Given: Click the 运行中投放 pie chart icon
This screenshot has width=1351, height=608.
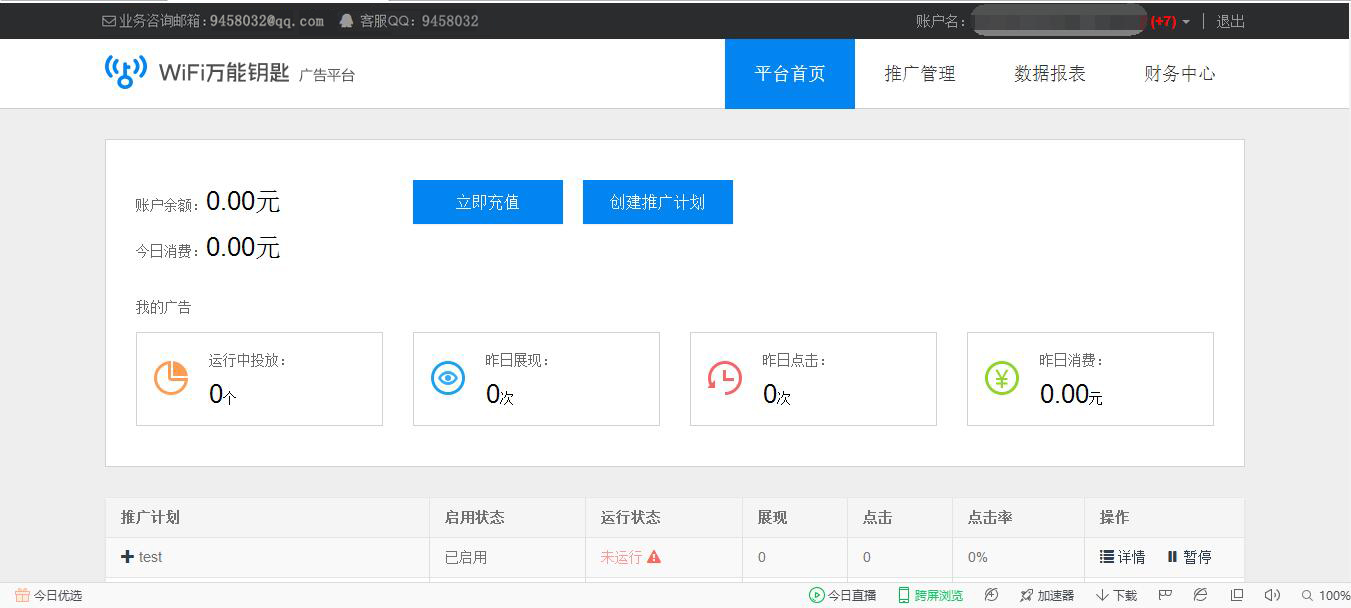Looking at the screenshot, I should point(171,378).
